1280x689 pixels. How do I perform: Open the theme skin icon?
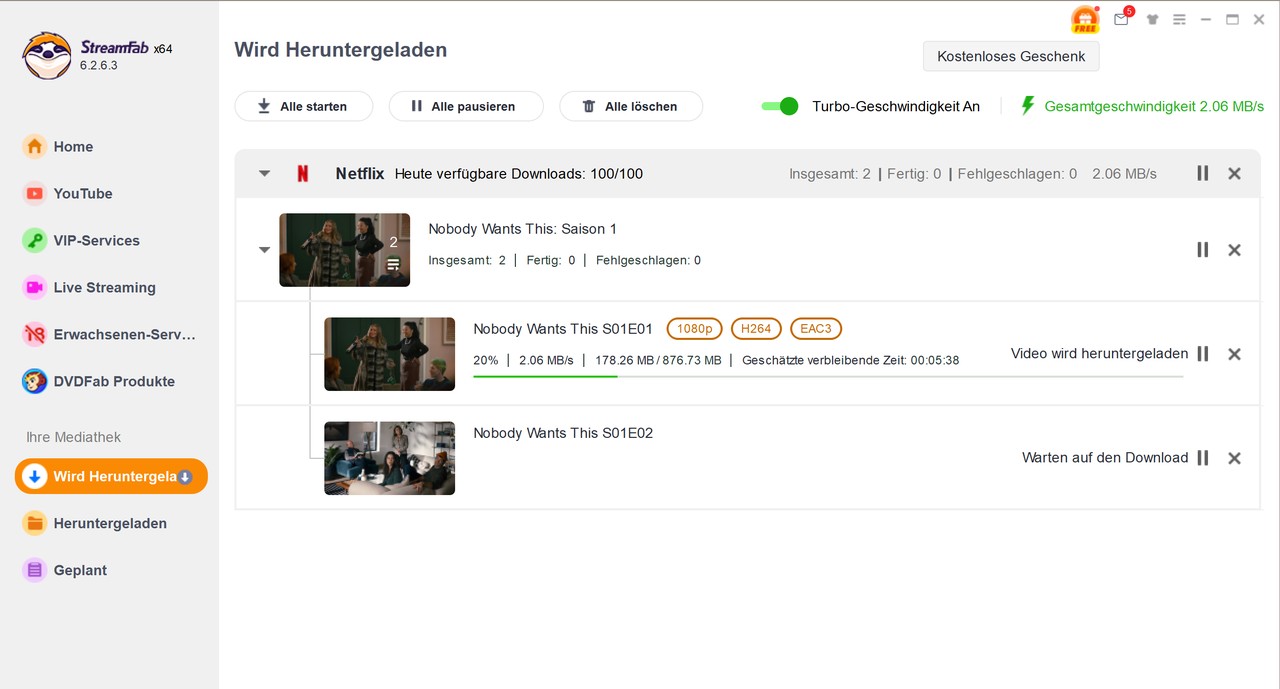pos(1152,19)
